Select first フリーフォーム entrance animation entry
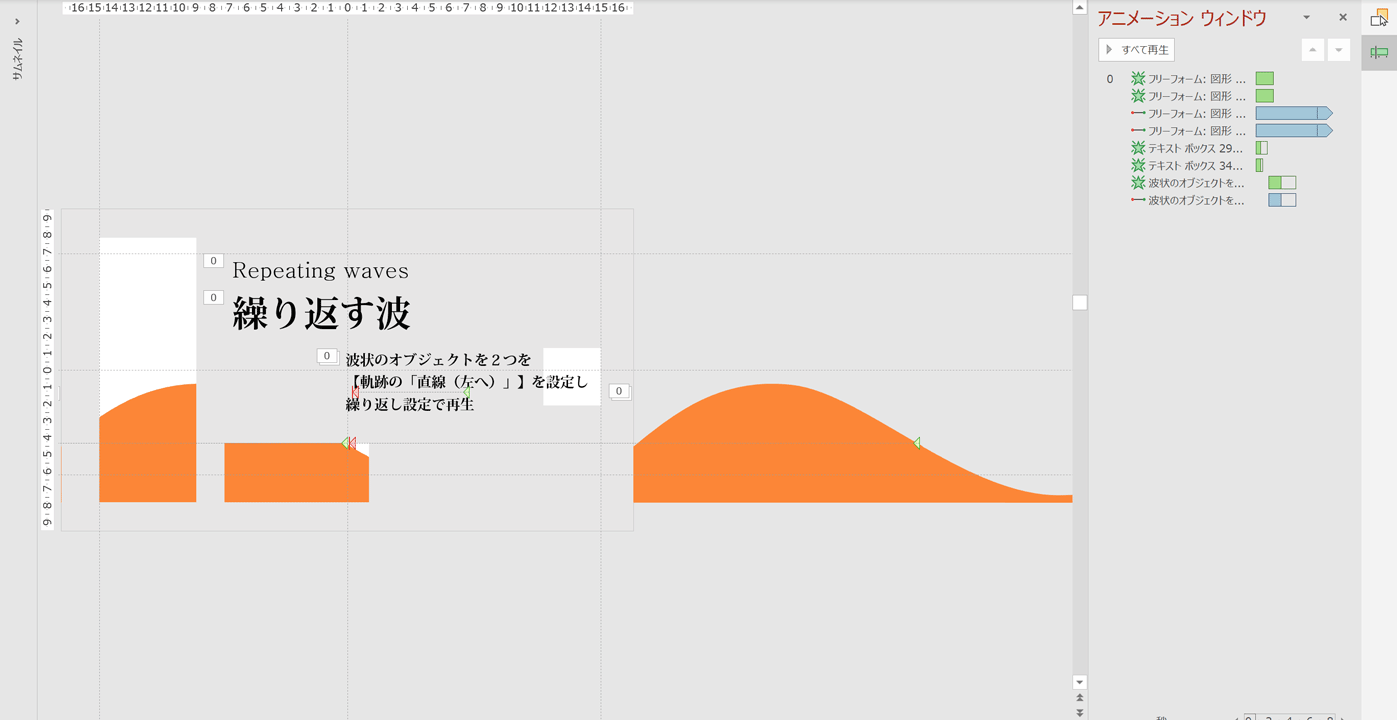1397x720 pixels. click(x=1196, y=79)
